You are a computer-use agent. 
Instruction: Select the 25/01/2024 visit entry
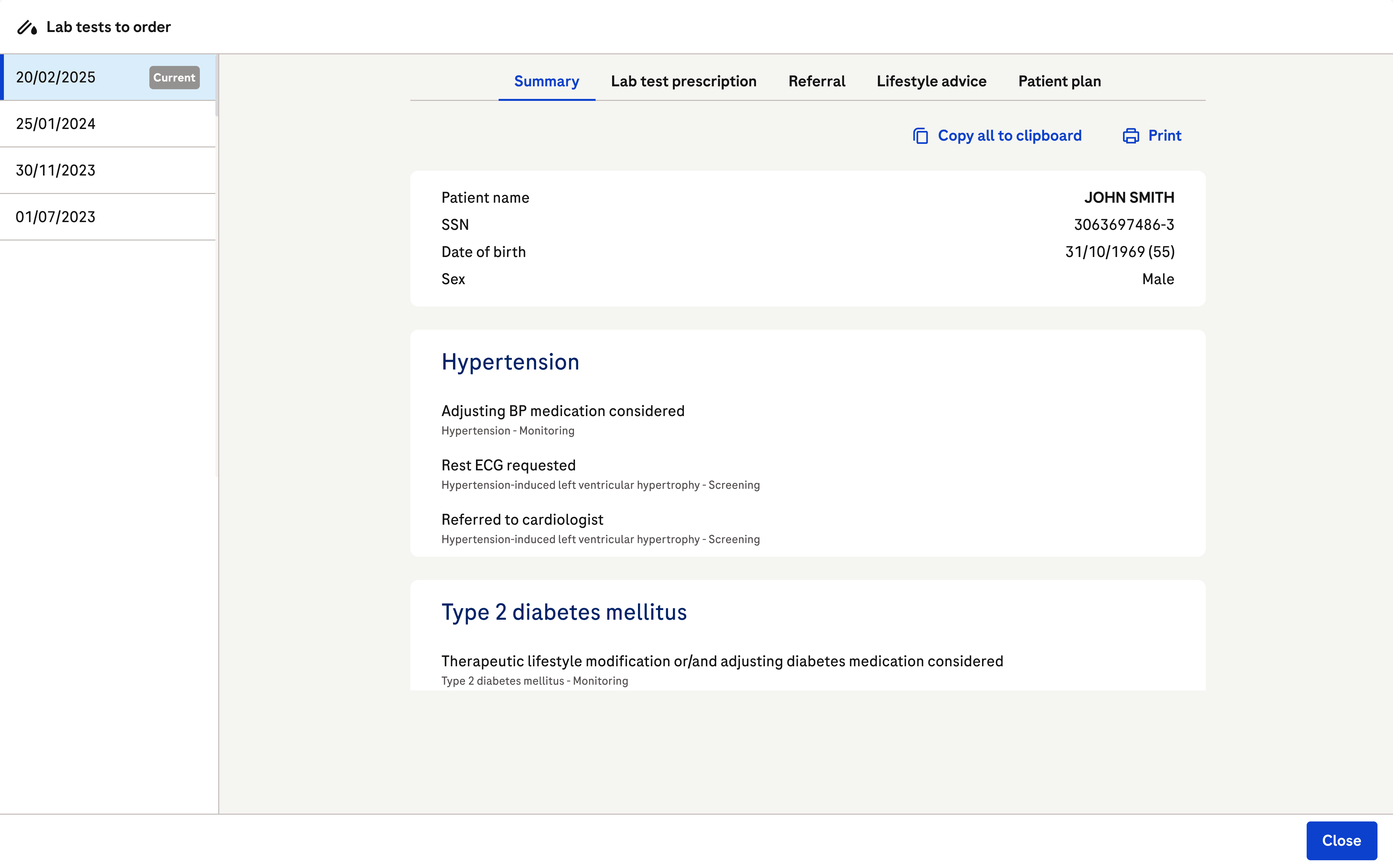pos(56,124)
